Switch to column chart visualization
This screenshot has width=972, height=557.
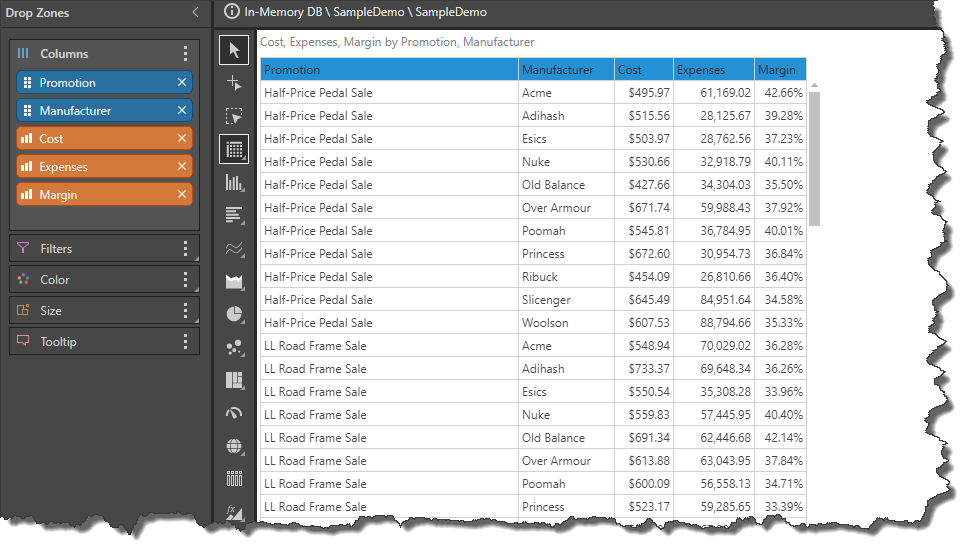point(234,182)
